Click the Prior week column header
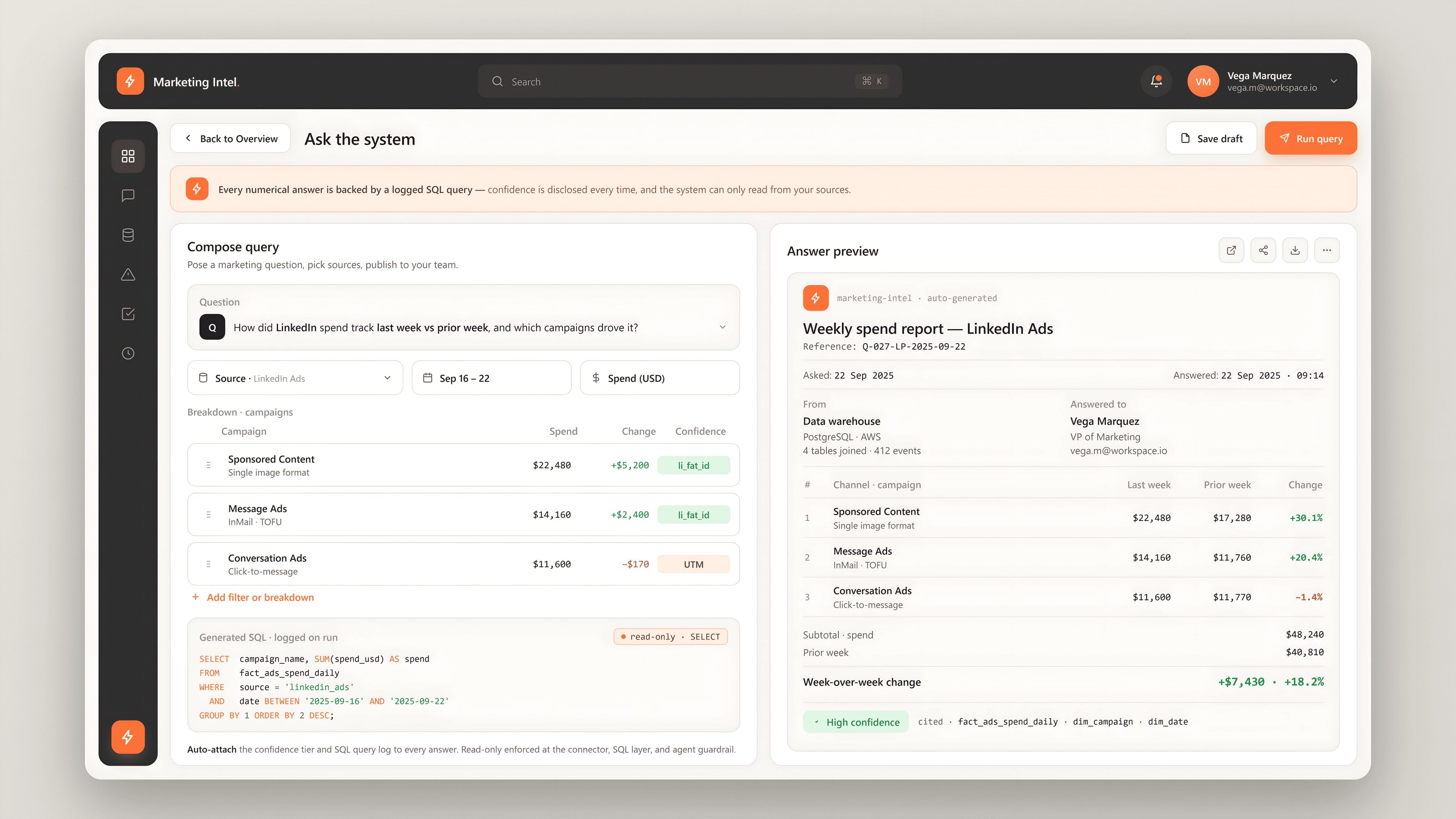Image resolution: width=1456 pixels, height=819 pixels. [x=1227, y=485]
